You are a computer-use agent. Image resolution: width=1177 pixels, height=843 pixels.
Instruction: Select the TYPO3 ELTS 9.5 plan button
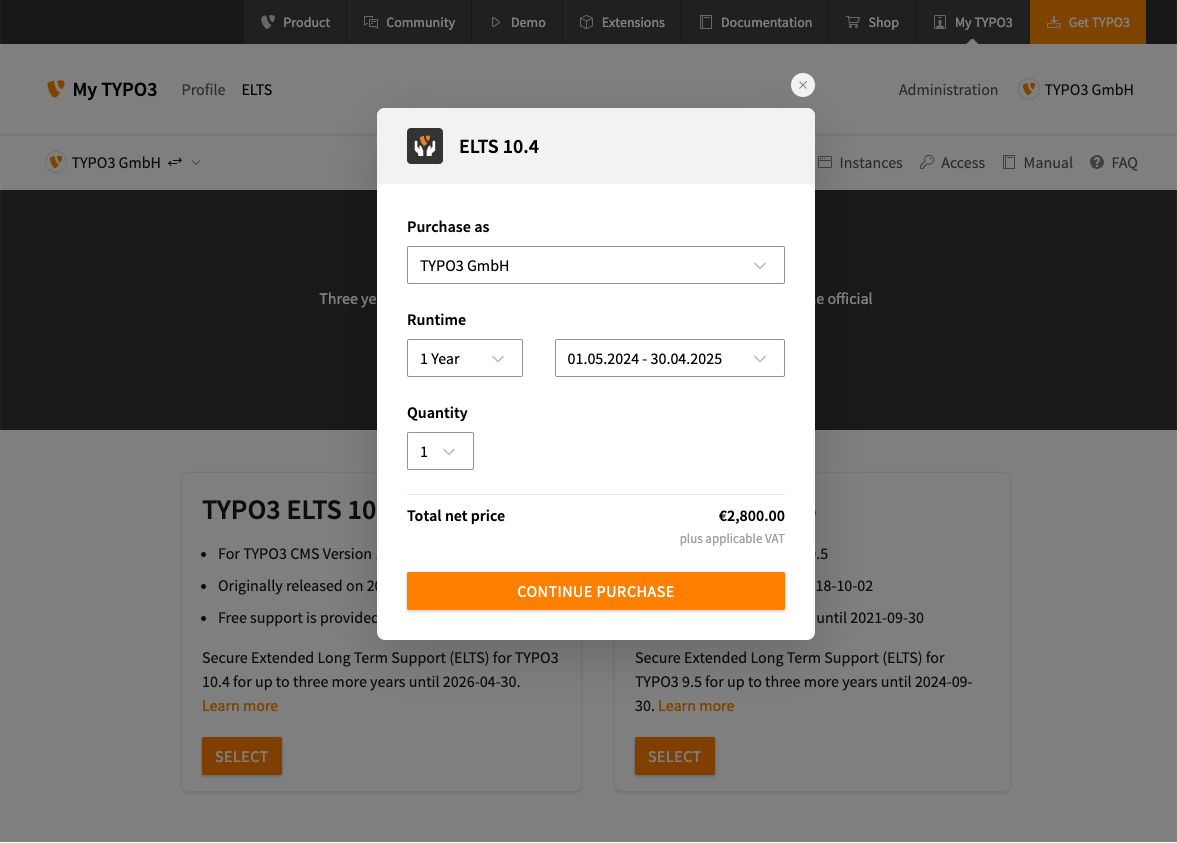pyautogui.click(x=675, y=756)
